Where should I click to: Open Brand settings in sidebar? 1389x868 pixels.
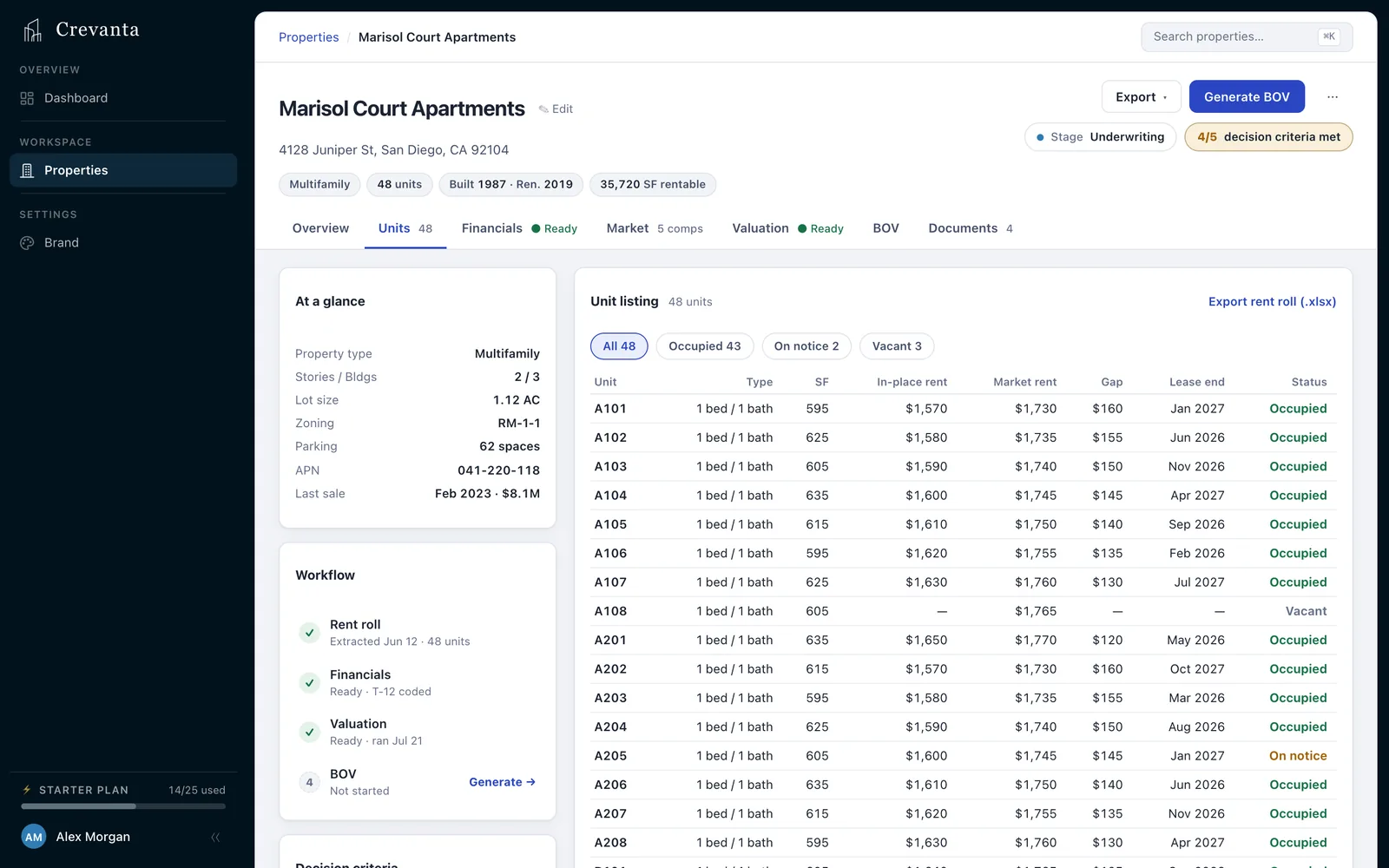coord(122,243)
